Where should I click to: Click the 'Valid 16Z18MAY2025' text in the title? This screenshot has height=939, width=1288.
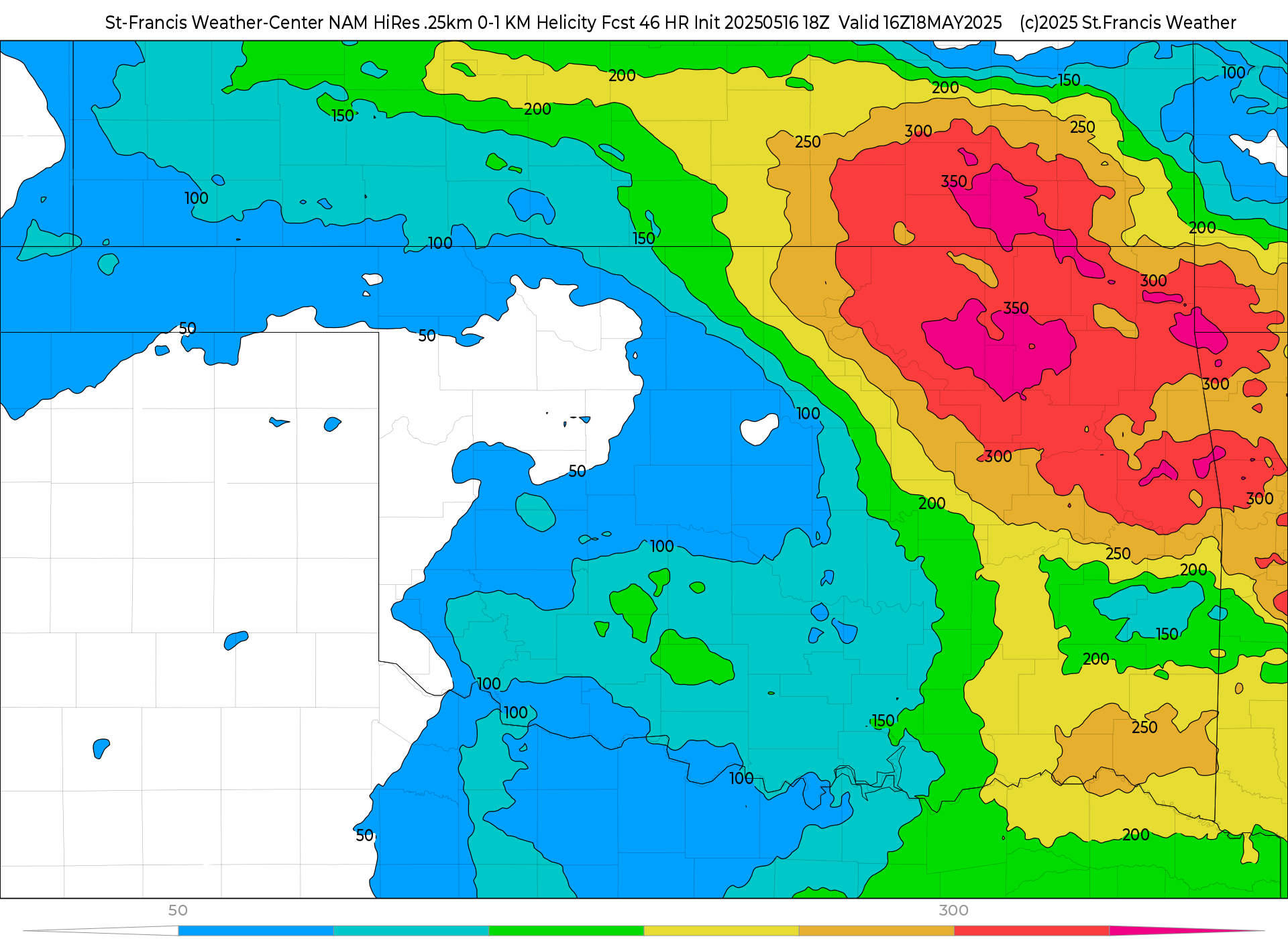coord(920,23)
